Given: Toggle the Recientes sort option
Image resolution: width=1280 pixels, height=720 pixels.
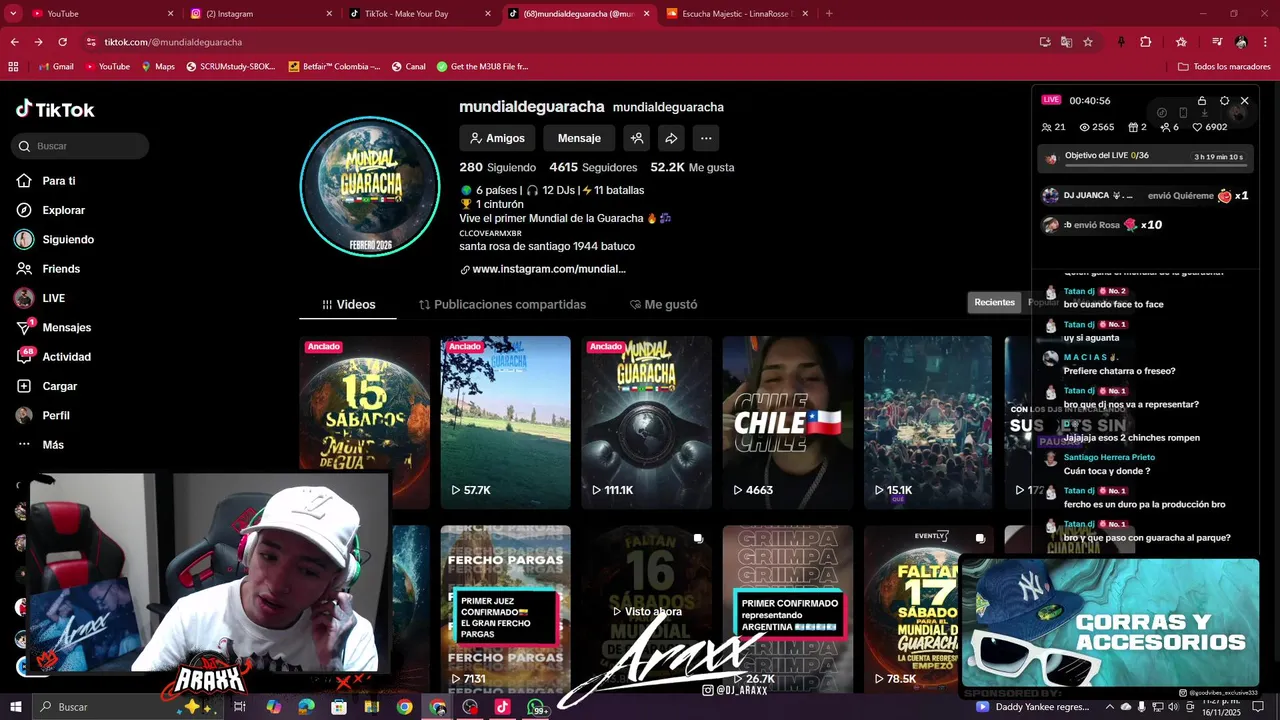Looking at the screenshot, I should click(994, 302).
